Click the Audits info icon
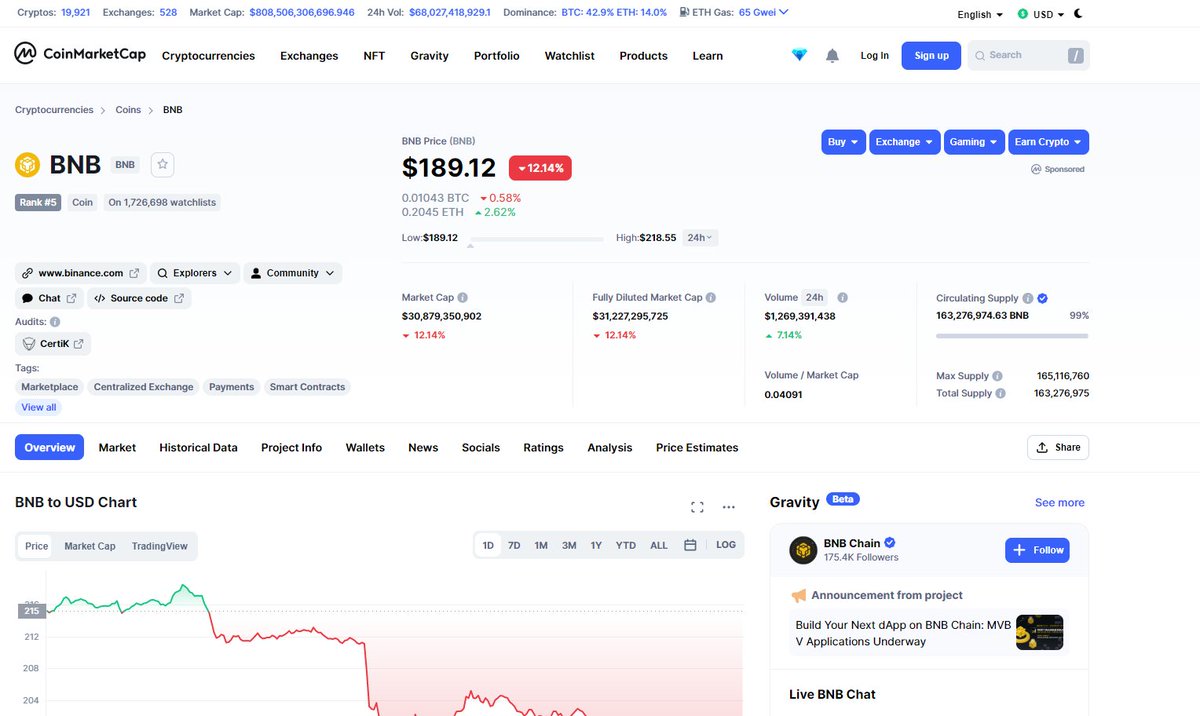The image size is (1200, 716). point(55,322)
